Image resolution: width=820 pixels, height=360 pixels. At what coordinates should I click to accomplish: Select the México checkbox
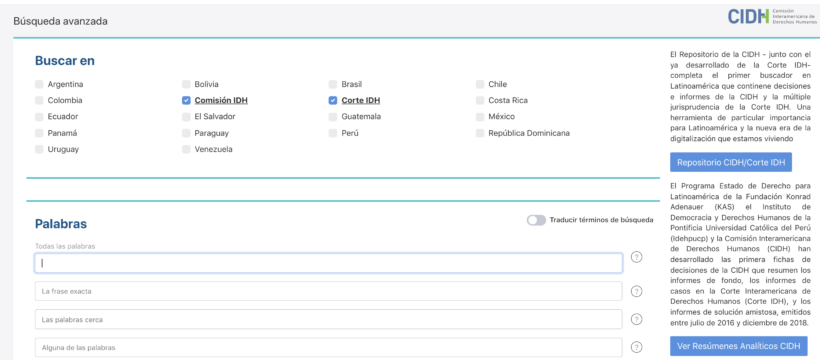(480, 117)
